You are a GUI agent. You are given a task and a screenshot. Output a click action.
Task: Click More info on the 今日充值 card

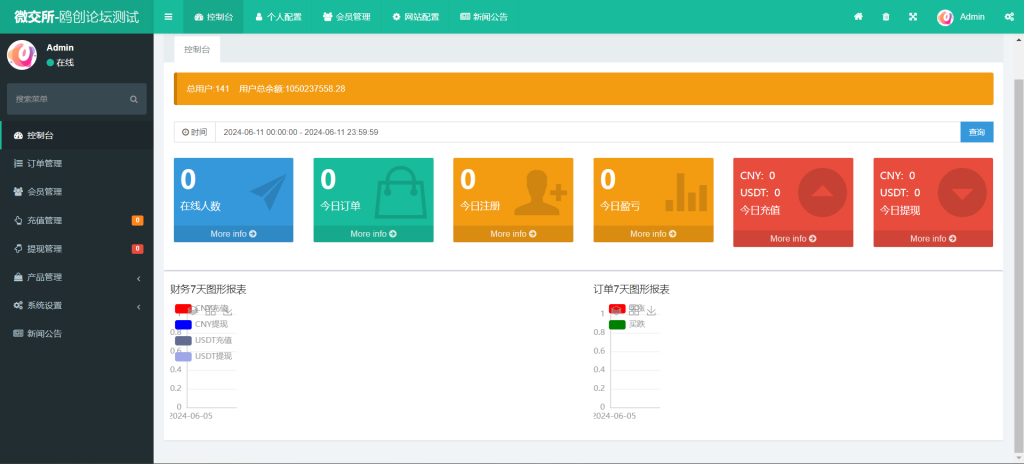[x=793, y=239]
